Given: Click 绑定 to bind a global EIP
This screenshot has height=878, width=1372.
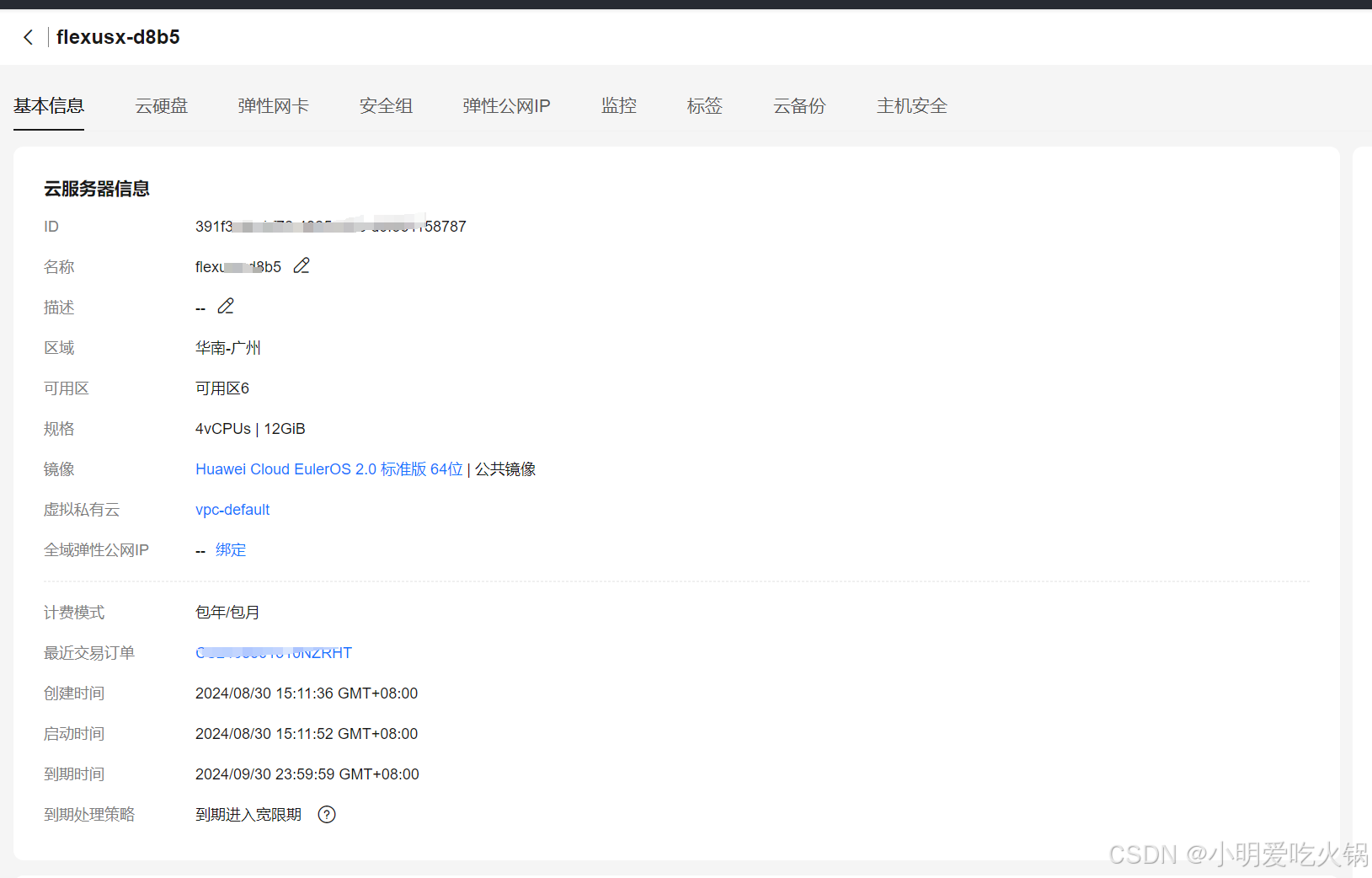Looking at the screenshot, I should click(x=231, y=549).
